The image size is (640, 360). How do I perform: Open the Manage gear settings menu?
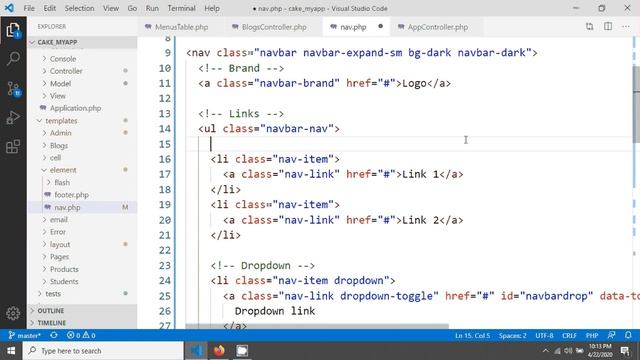click(x=13, y=313)
